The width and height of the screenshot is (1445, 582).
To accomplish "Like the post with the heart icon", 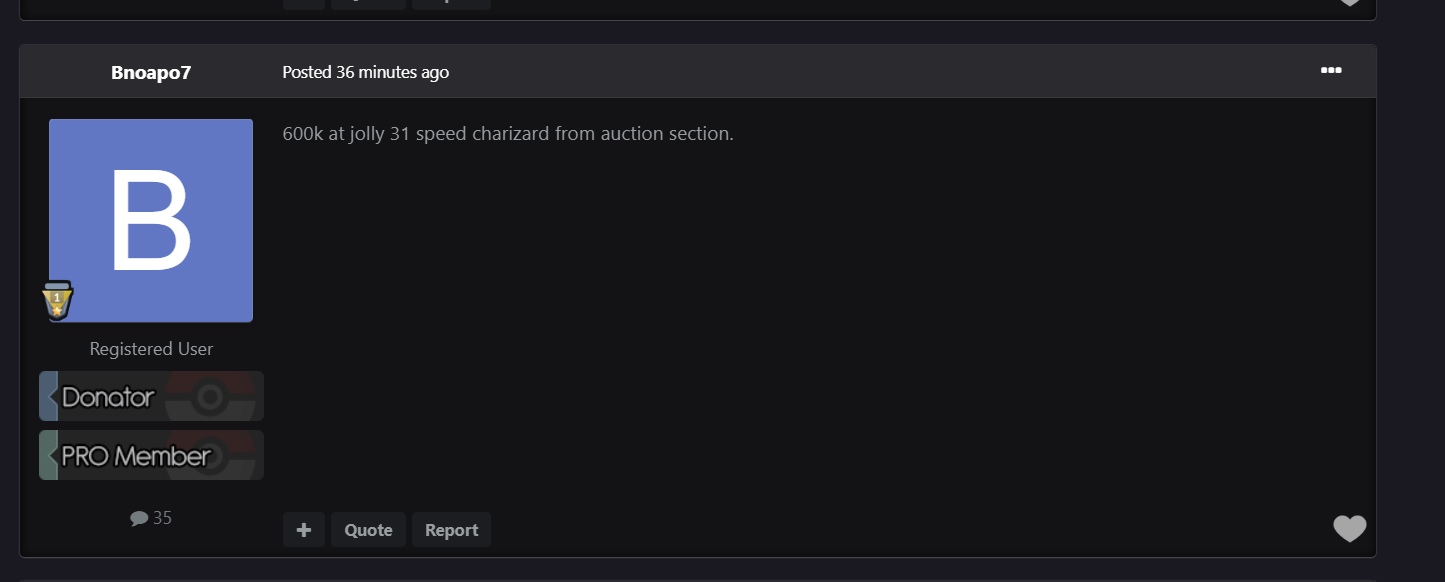I will pos(1349,529).
